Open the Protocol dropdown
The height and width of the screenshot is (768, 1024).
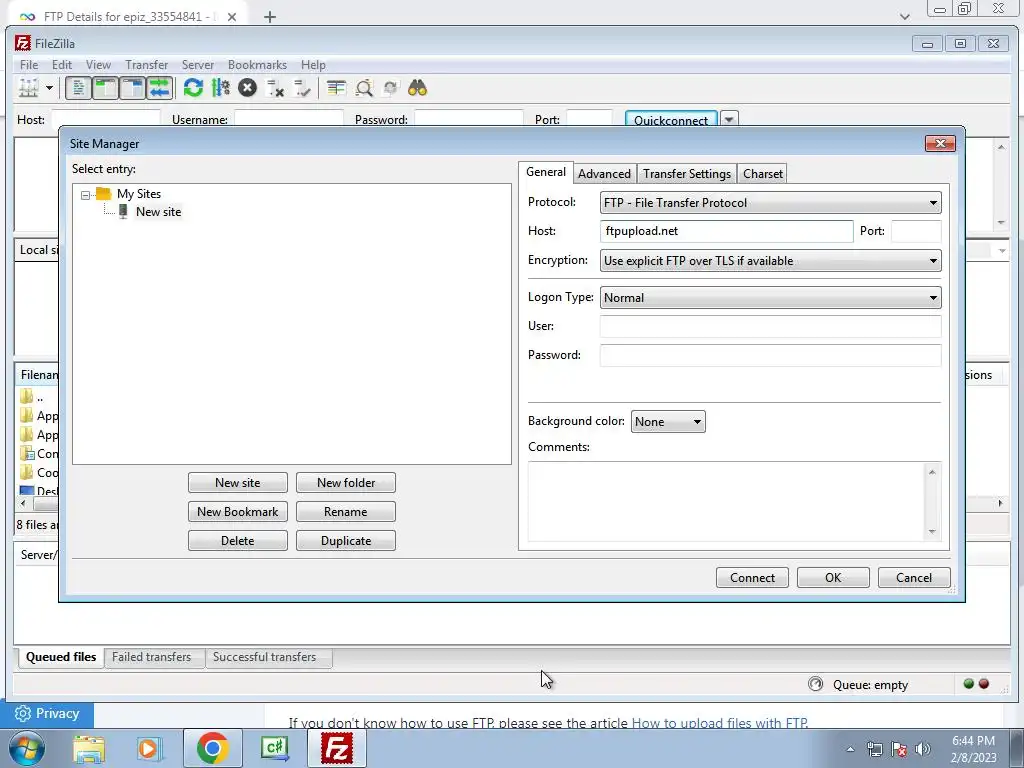point(771,202)
